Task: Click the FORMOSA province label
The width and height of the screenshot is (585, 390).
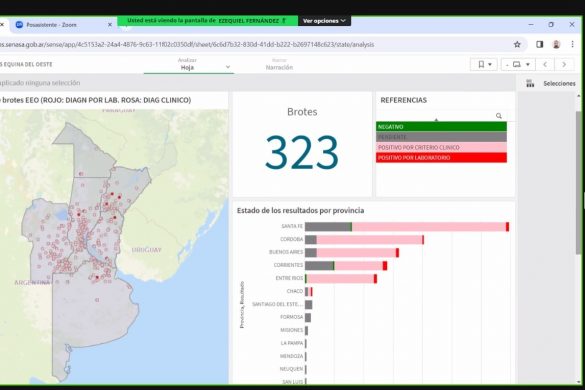Action: coord(292,317)
